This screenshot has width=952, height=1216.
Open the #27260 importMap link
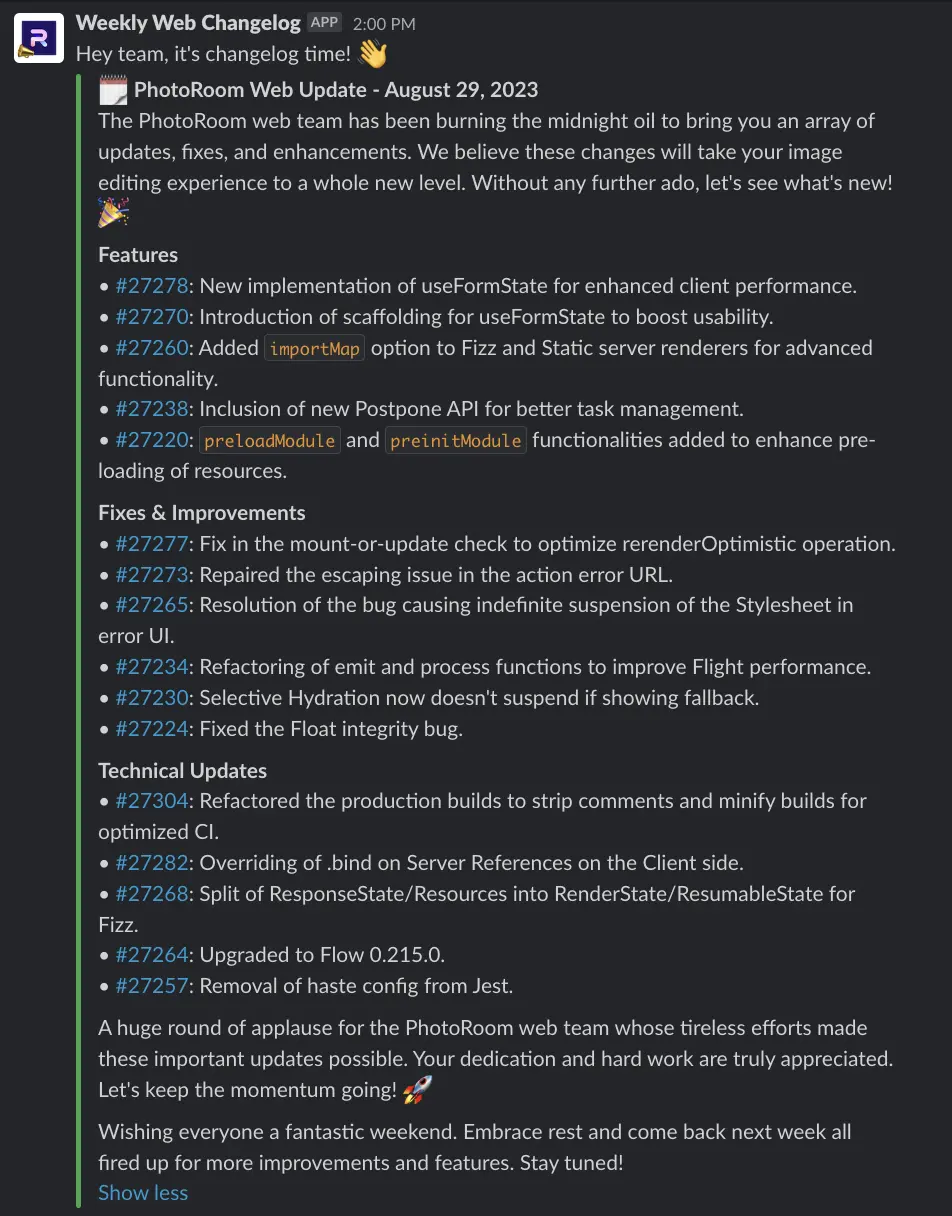(152, 348)
